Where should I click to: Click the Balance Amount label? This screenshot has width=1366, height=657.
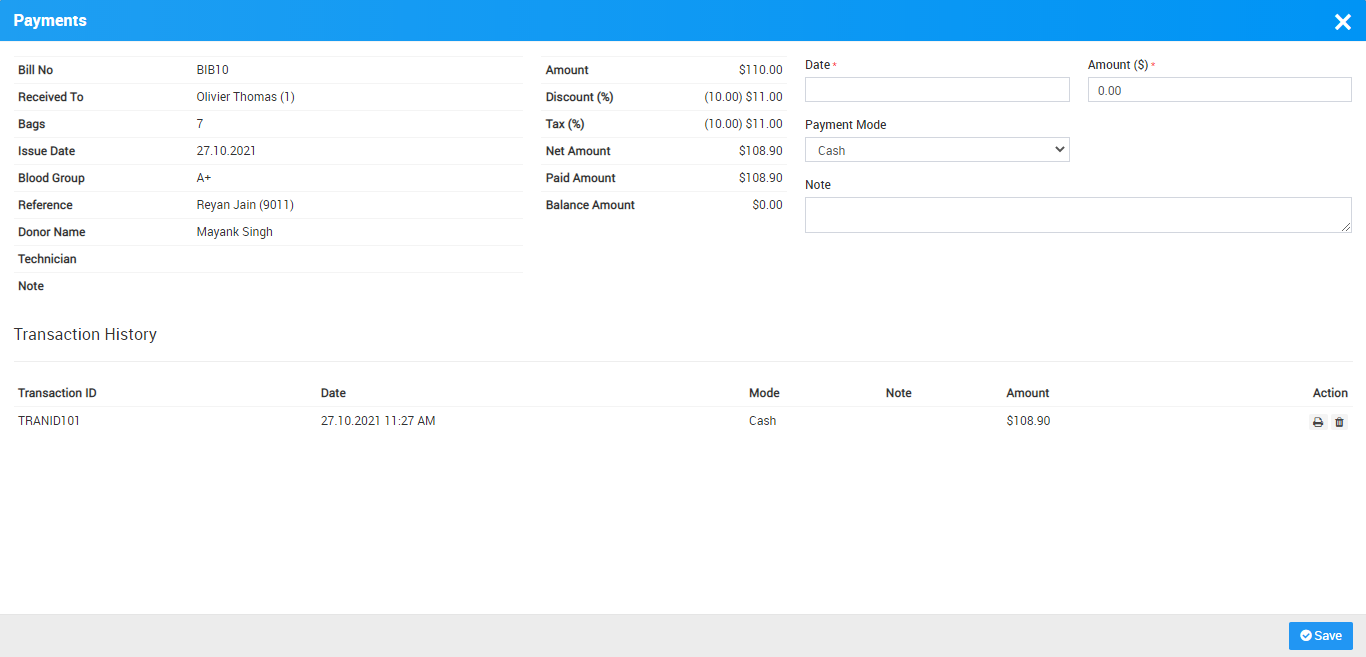[590, 205]
